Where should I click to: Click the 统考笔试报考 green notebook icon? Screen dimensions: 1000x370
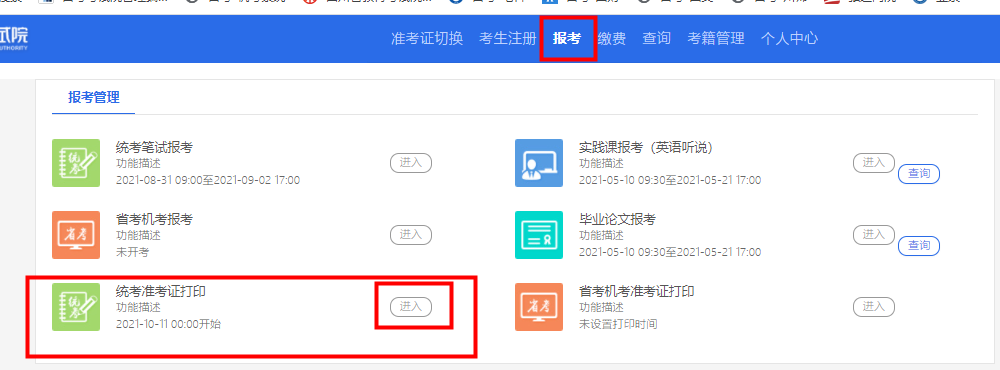click(76, 163)
